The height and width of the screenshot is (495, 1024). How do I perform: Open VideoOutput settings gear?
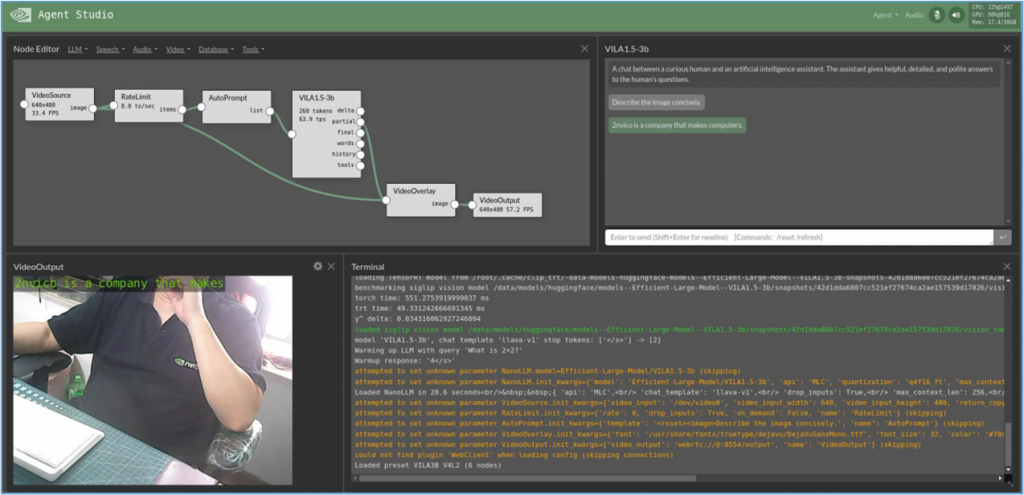click(x=317, y=266)
